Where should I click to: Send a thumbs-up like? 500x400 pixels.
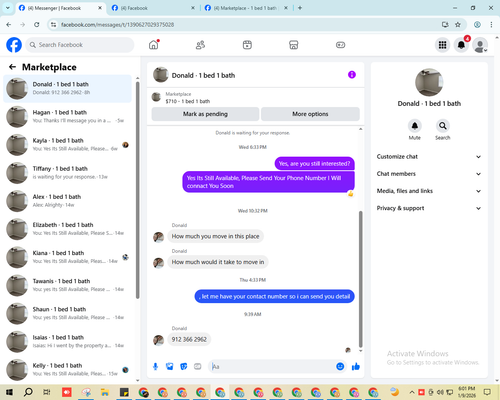click(356, 367)
